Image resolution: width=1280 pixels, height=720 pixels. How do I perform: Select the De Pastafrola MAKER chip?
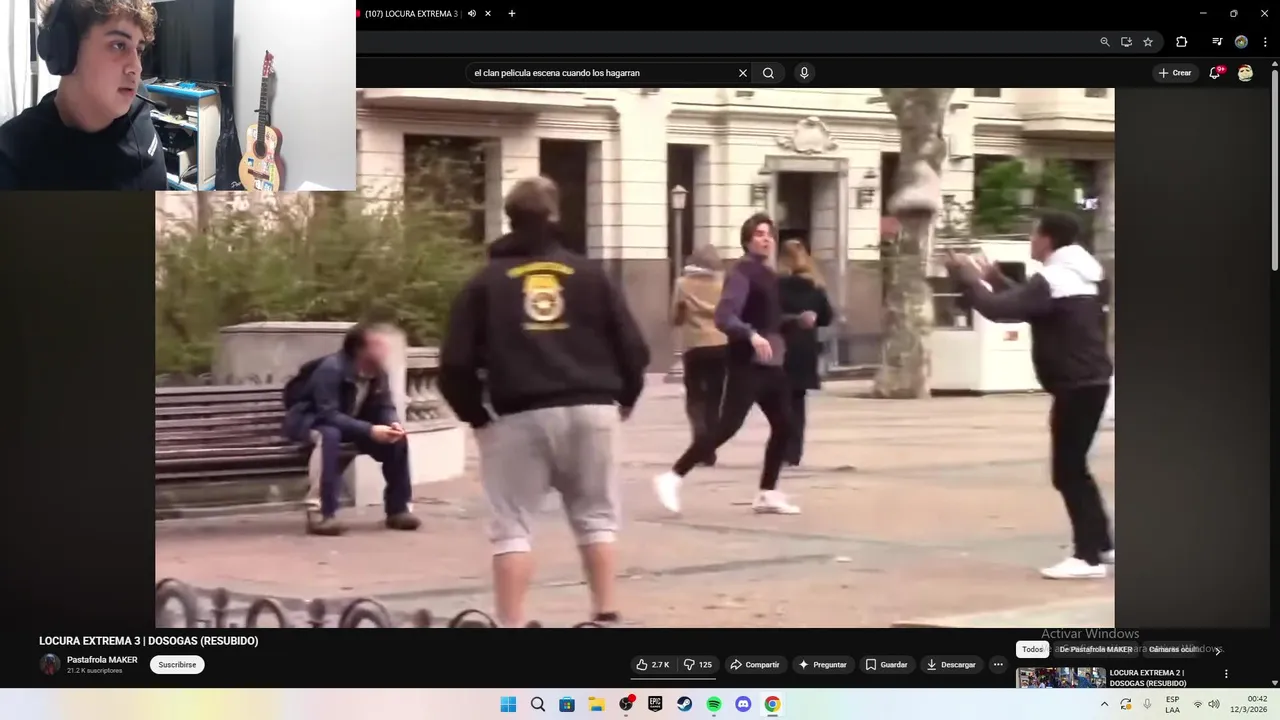tap(1096, 650)
